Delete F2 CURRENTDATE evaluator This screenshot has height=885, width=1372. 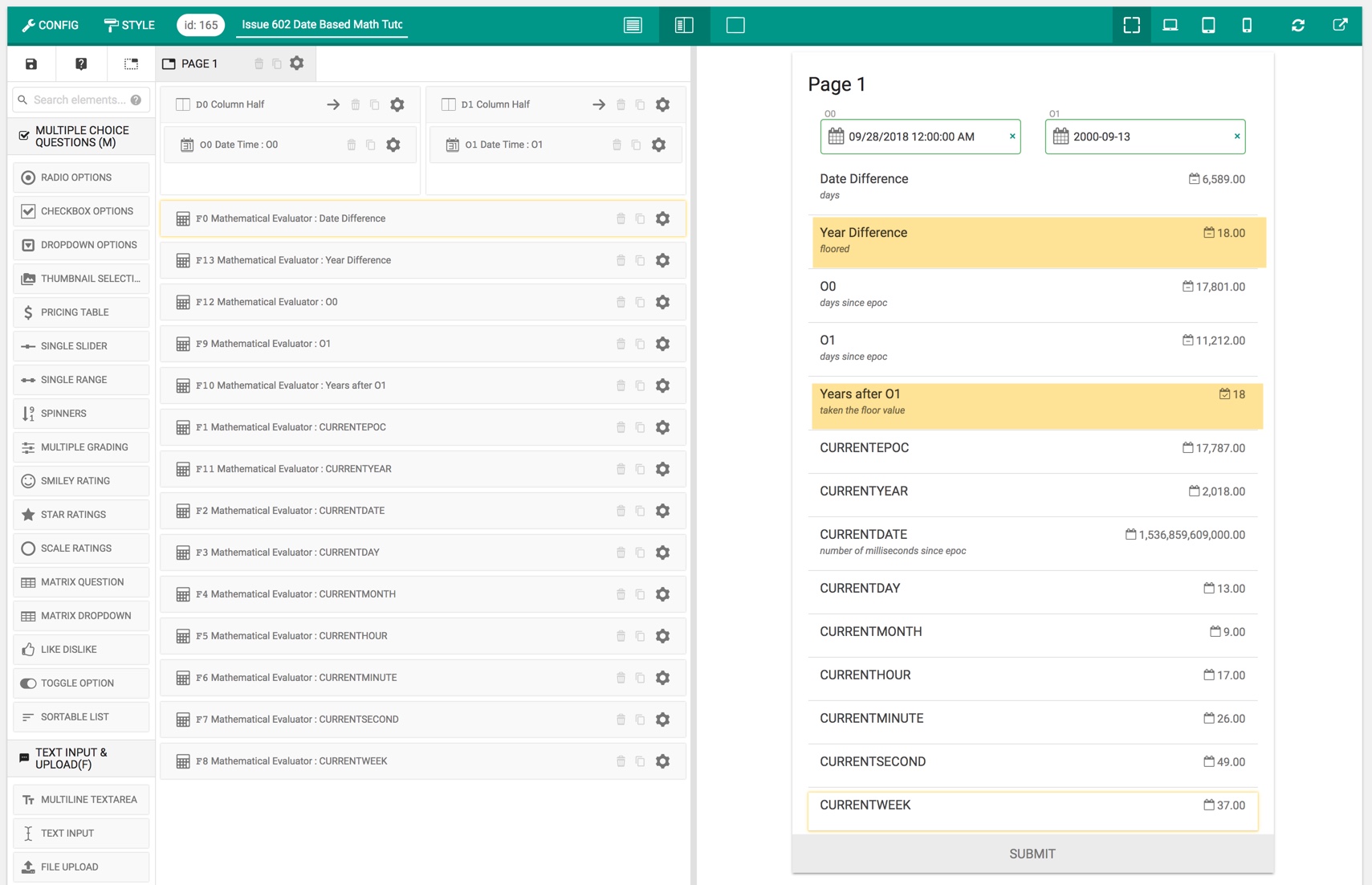coord(621,511)
